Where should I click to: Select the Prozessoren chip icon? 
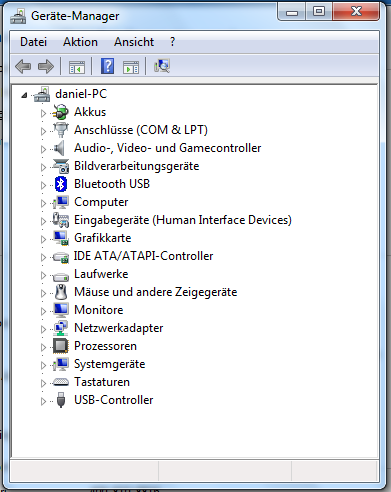pos(61,346)
